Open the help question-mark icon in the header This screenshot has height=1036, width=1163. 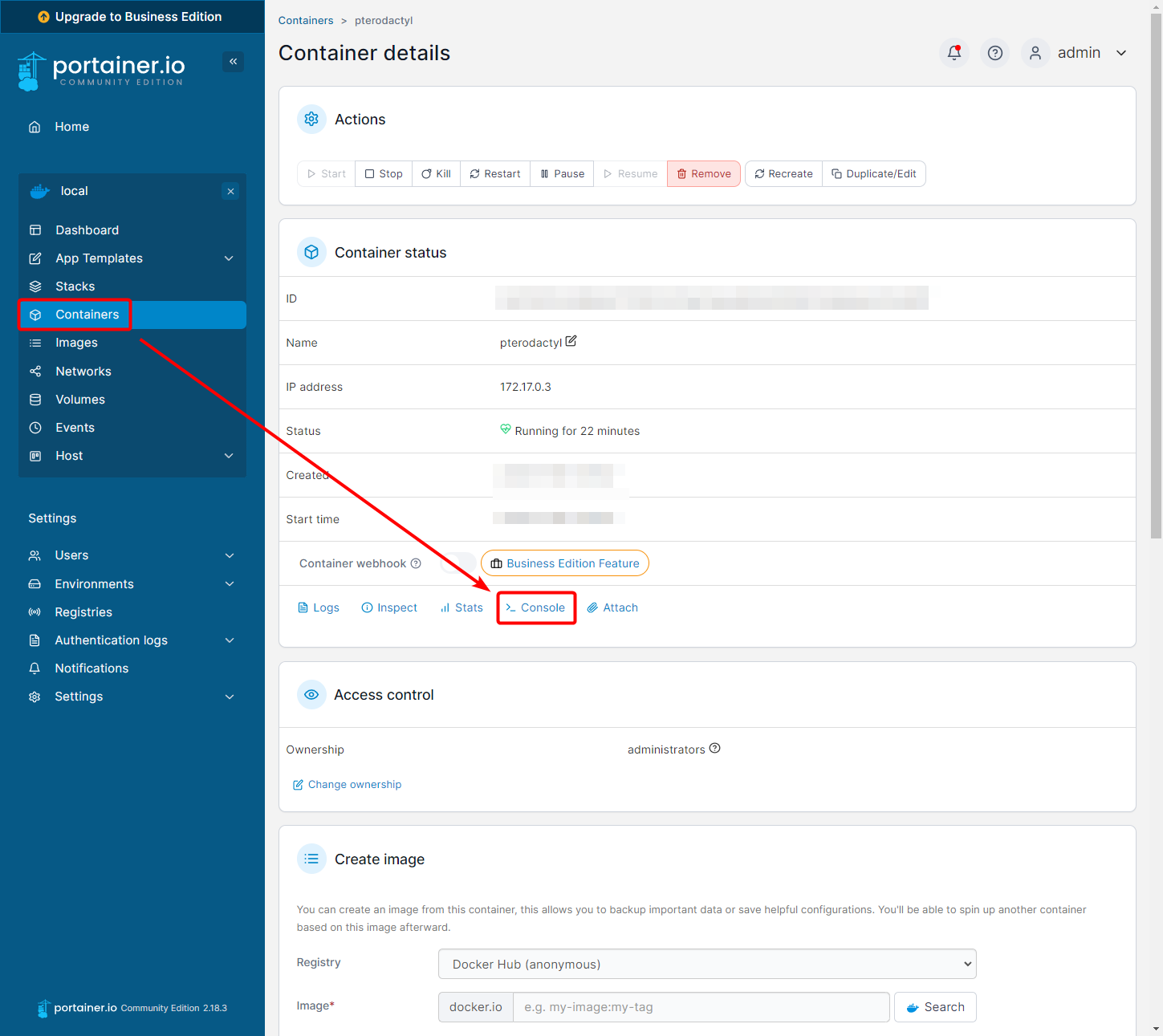pyautogui.click(x=995, y=53)
